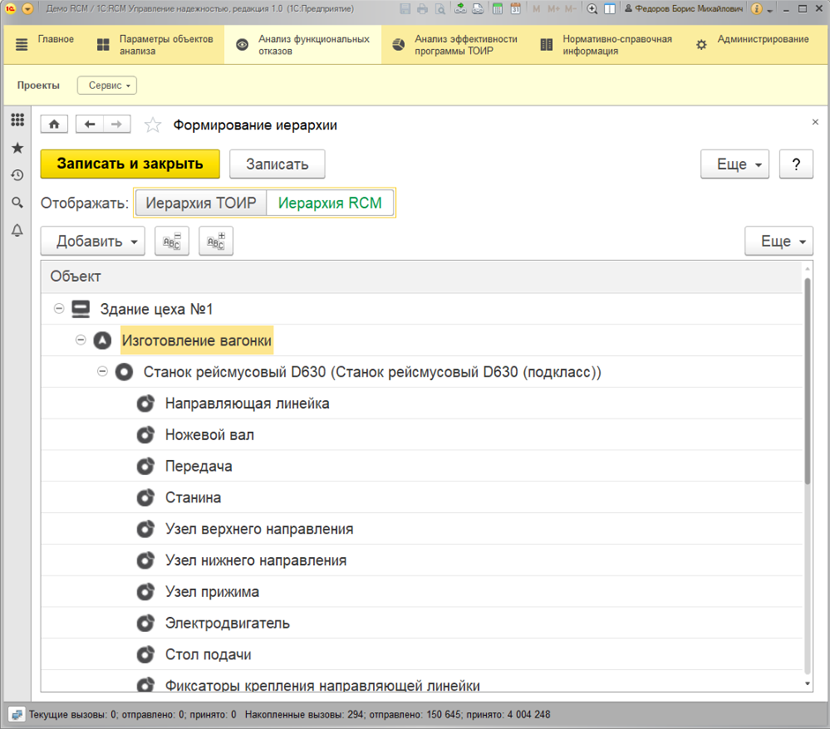Viewport: 830px width, 729px height.
Task: Collapse the Станок рейсмусовый D630 node
Action: [x=102, y=372]
